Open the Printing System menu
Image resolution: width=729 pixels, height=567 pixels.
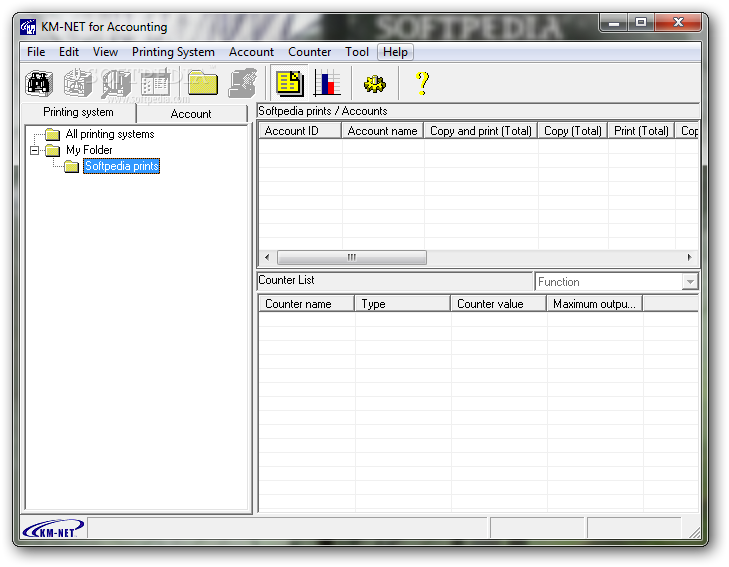pyautogui.click(x=173, y=52)
